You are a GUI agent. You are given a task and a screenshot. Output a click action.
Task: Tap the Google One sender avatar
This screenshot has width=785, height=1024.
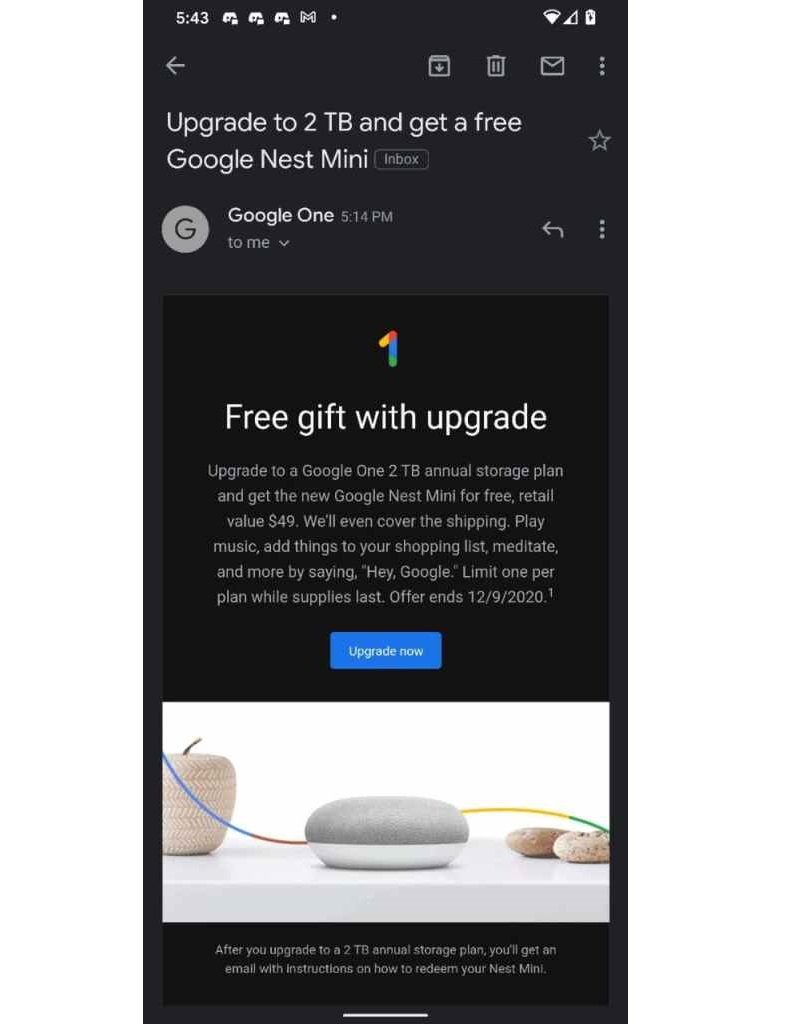click(x=185, y=229)
